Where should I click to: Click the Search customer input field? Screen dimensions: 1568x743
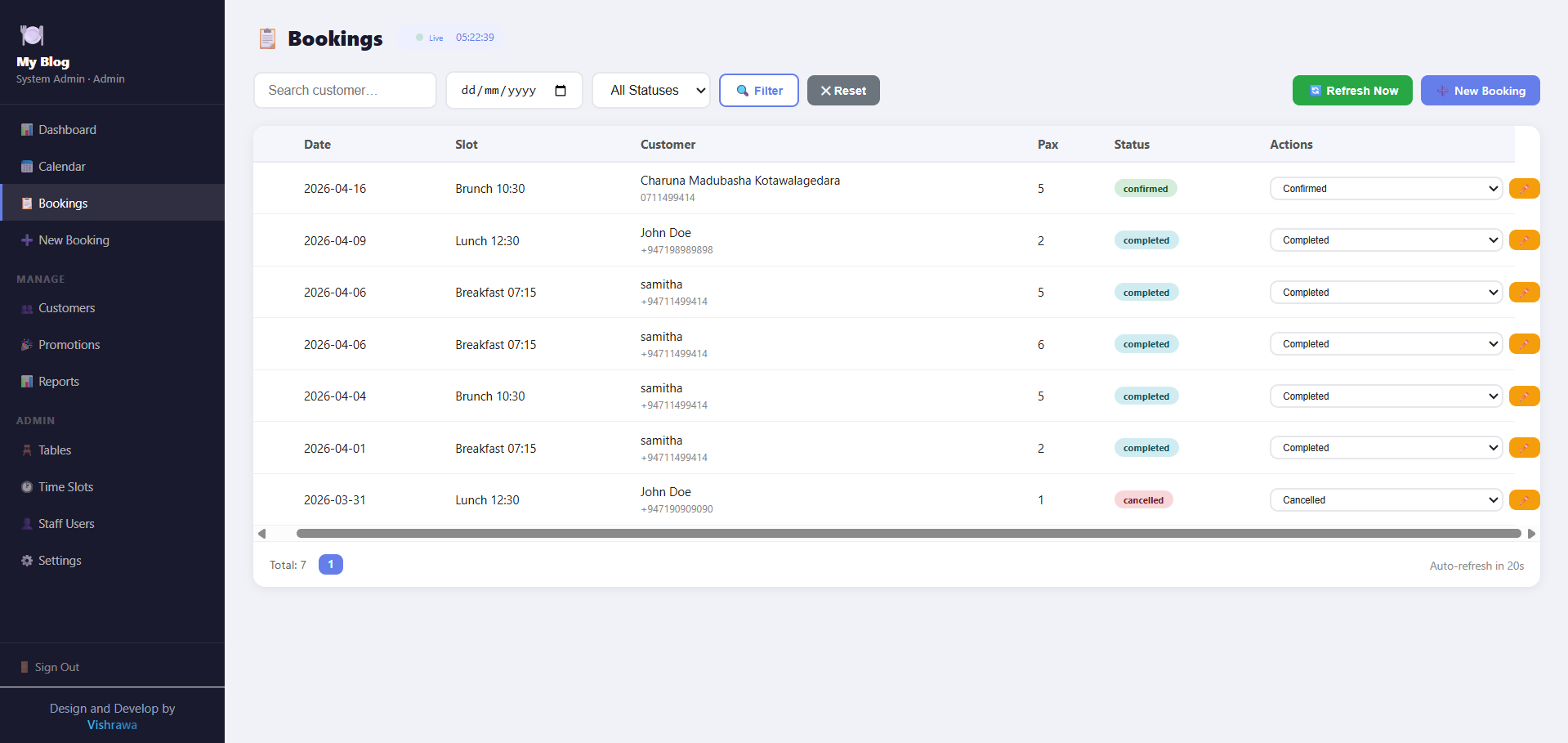tap(345, 91)
